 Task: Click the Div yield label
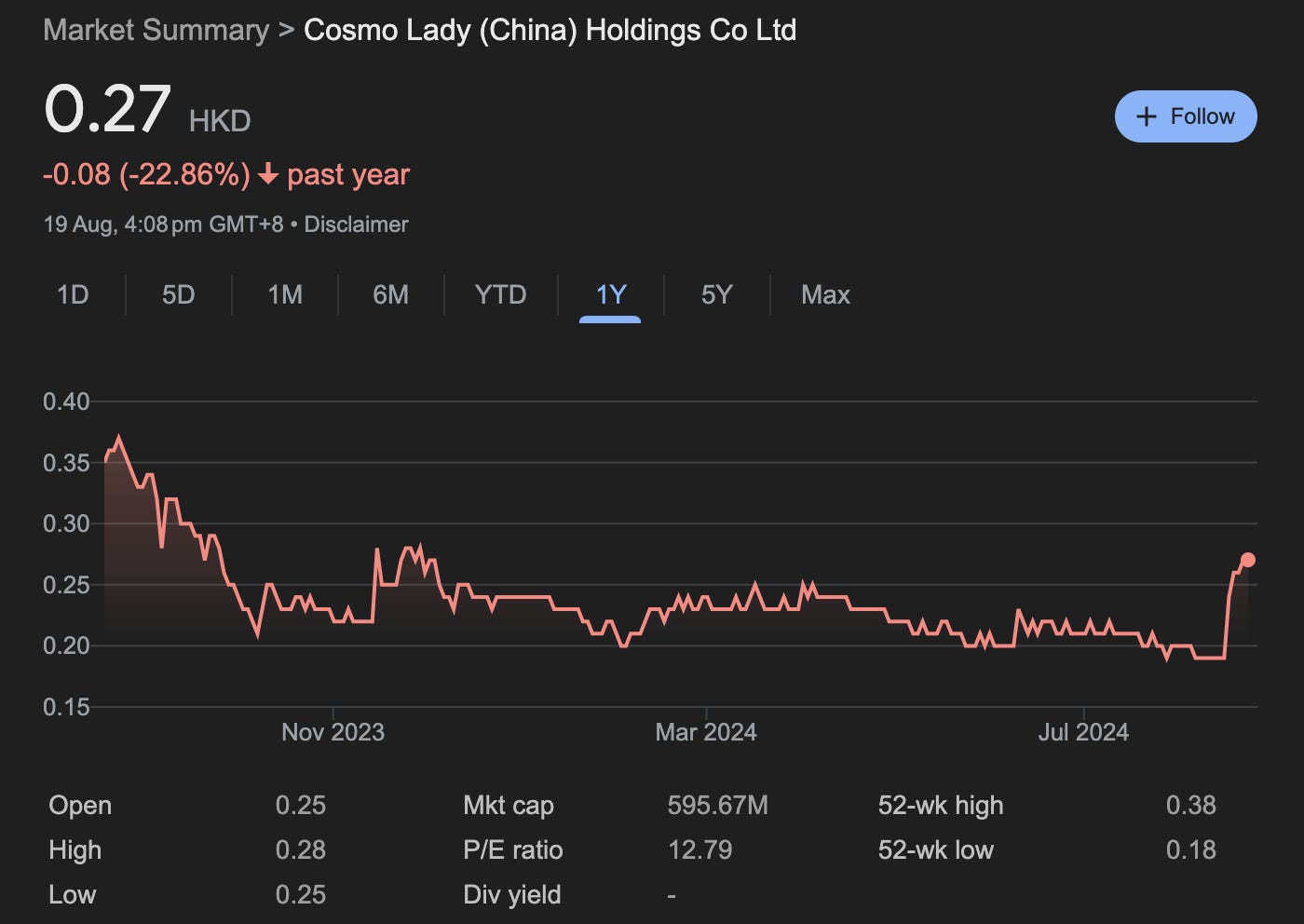[511, 894]
